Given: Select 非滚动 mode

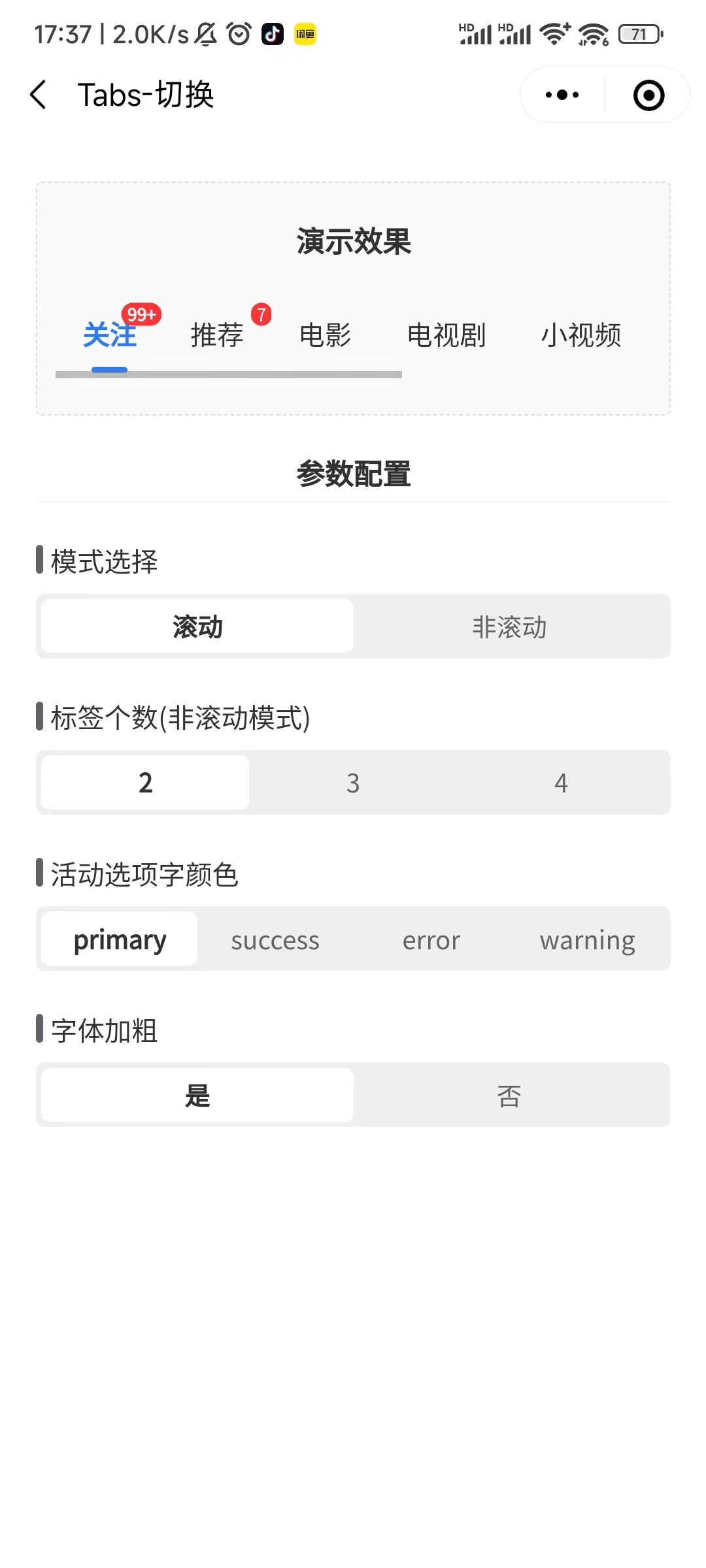Looking at the screenshot, I should pyautogui.click(x=511, y=626).
